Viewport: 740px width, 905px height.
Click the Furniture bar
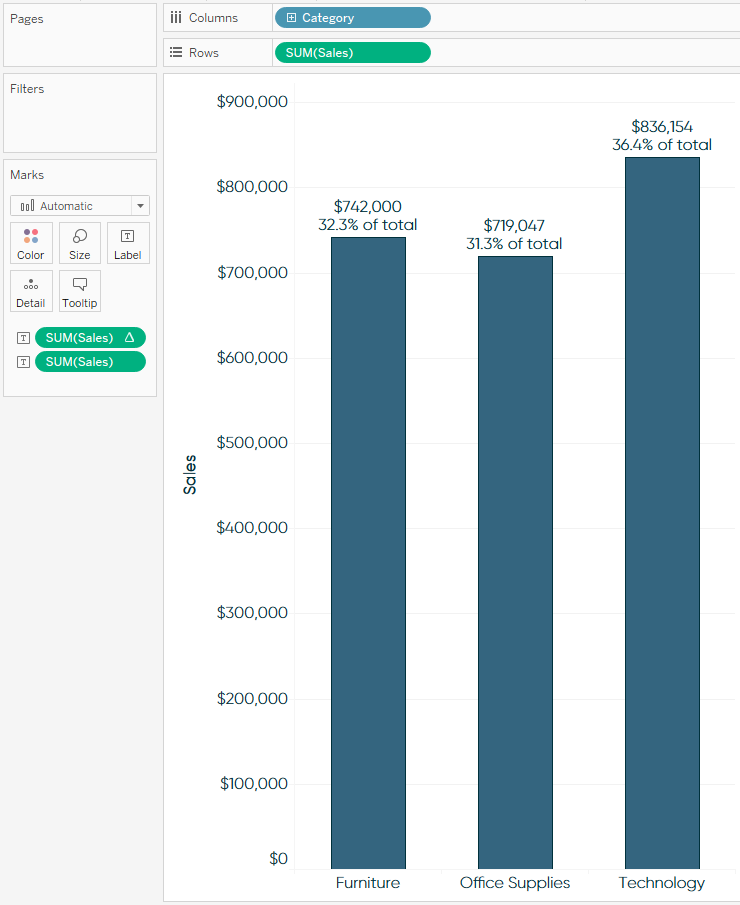[x=368, y=553]
